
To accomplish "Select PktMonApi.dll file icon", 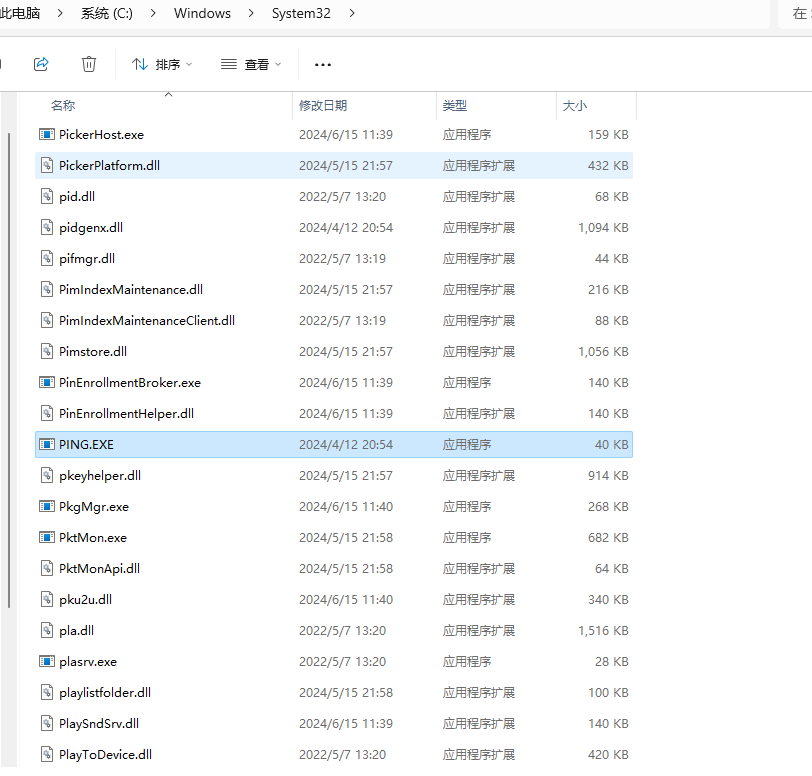I will click(47, 569).
